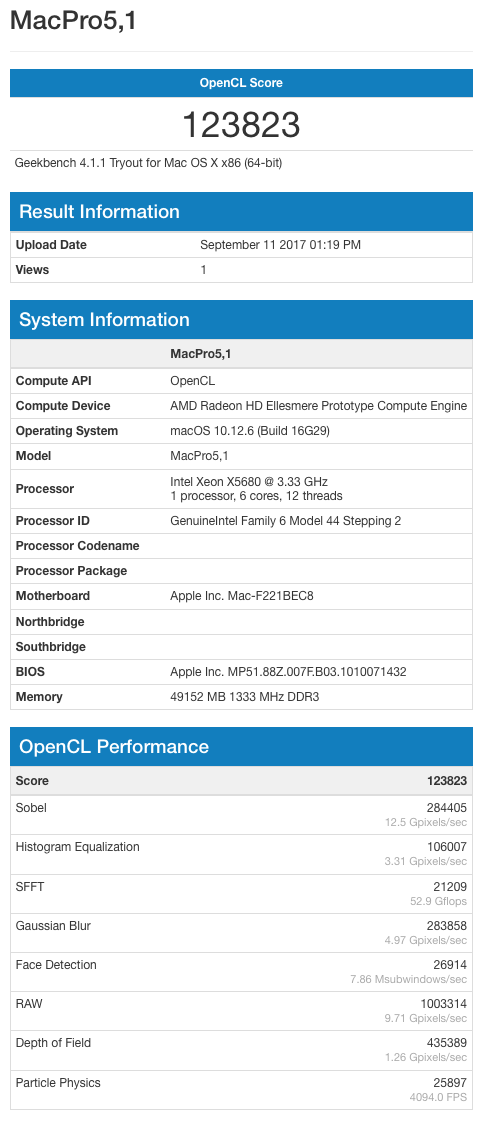Click the Compute Device value text
This screenshot has height=1123, width=483.
319,406
